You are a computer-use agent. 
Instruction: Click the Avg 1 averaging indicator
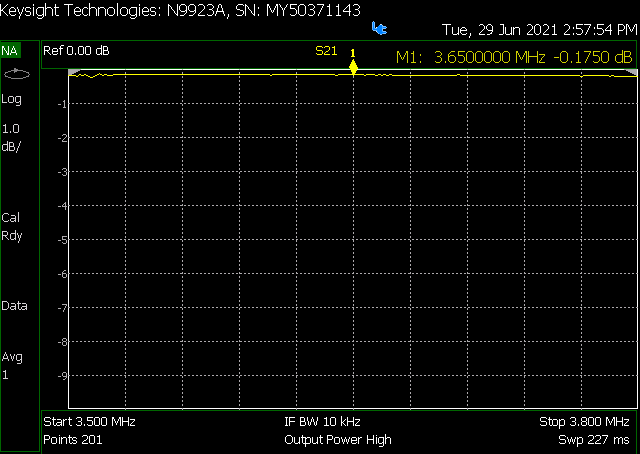(x=12, y=366)
